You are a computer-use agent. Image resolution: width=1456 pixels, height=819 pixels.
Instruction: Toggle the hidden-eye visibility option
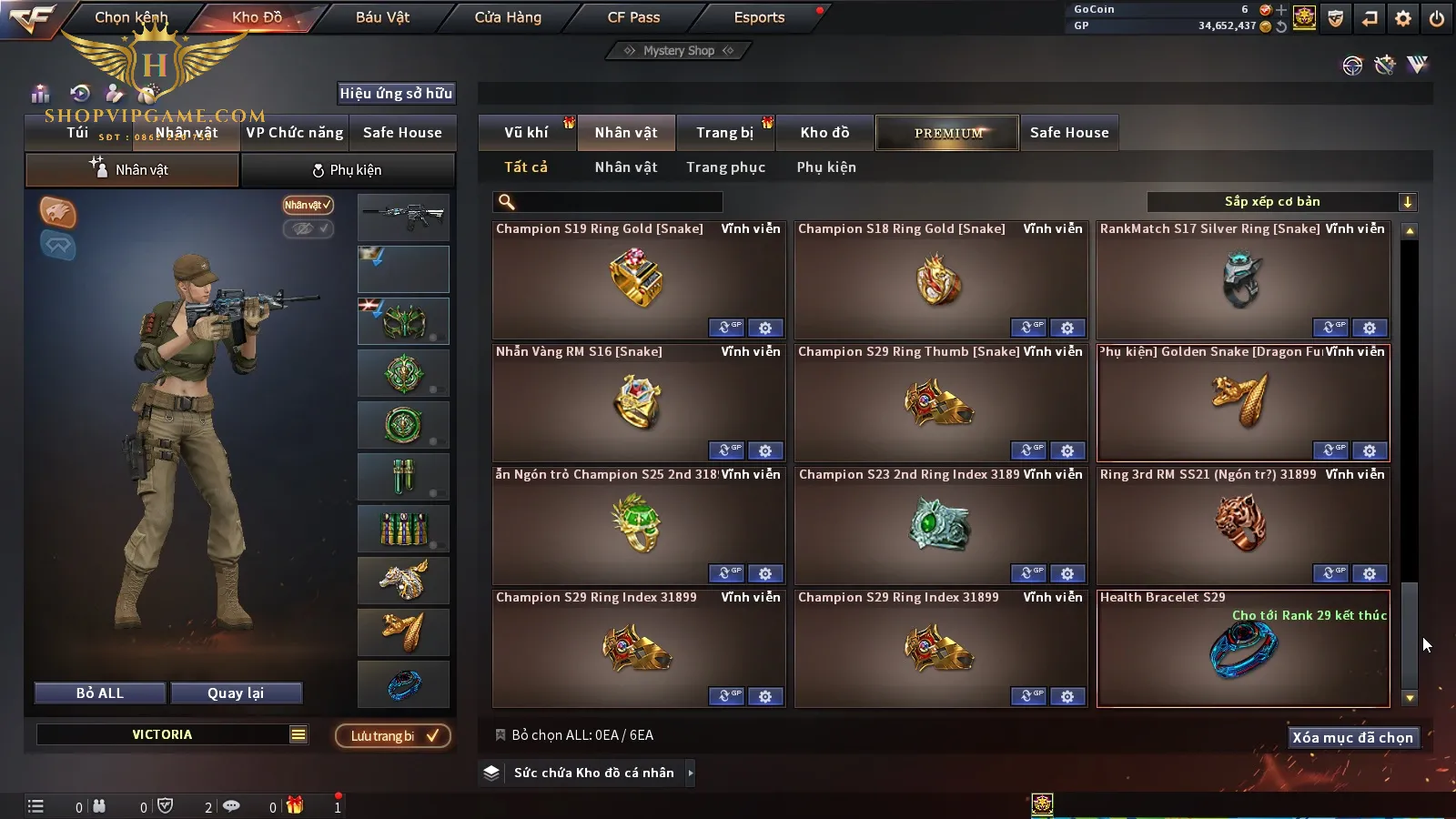(x=308, y=228)
